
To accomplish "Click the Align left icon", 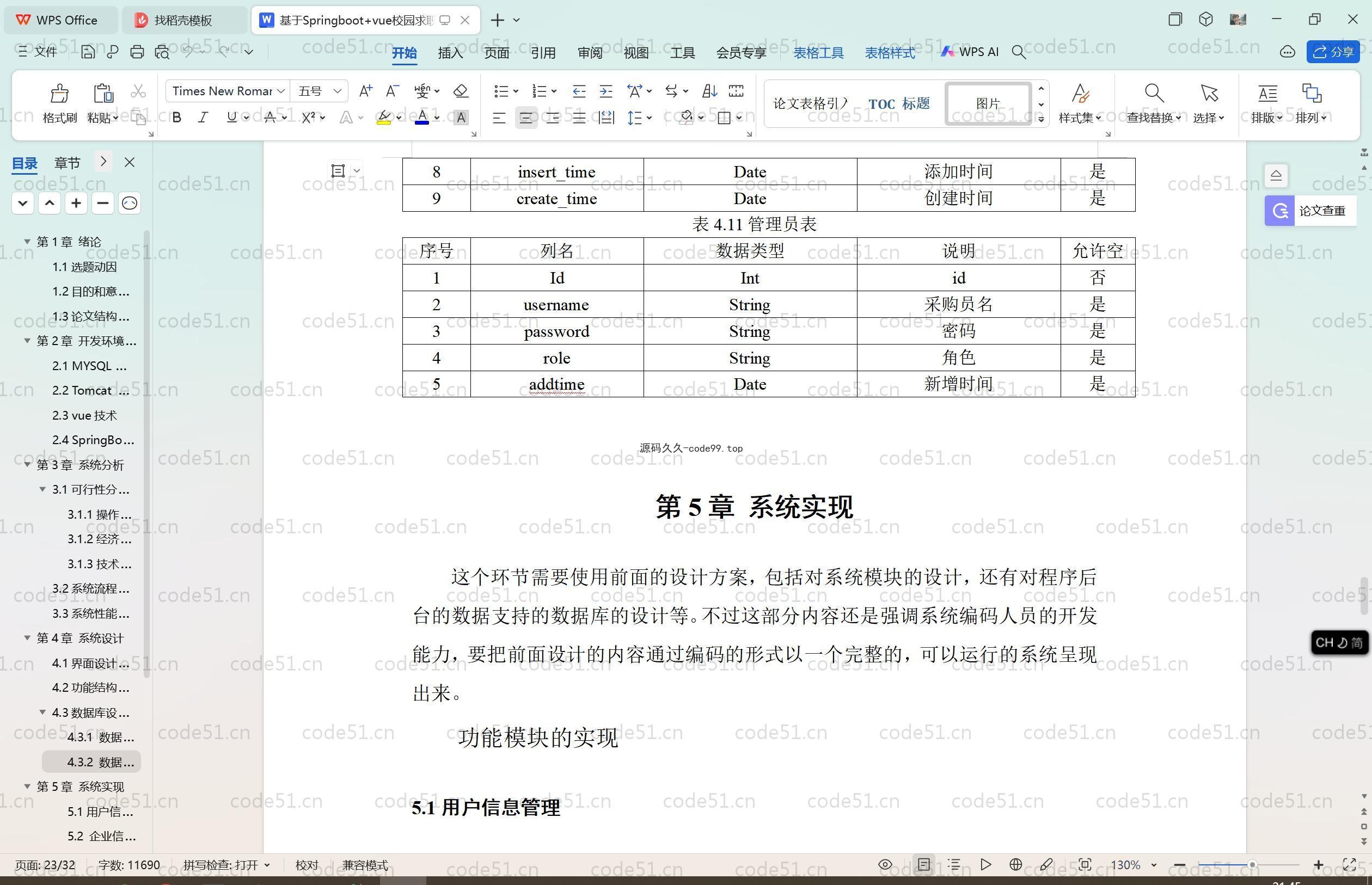I will [x=499, y=118].
